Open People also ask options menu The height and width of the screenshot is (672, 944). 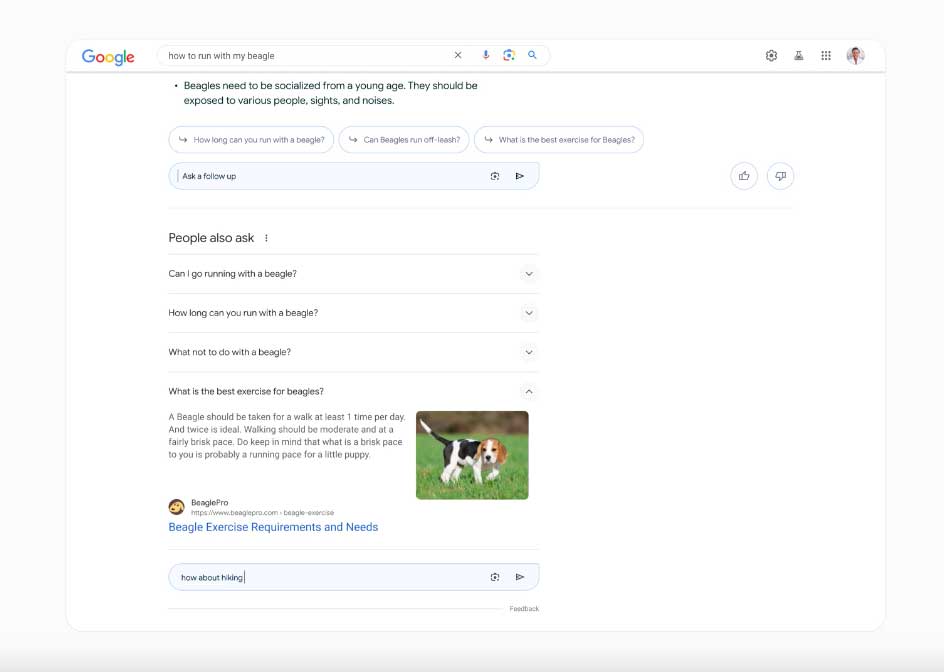[x=266, y=238]
